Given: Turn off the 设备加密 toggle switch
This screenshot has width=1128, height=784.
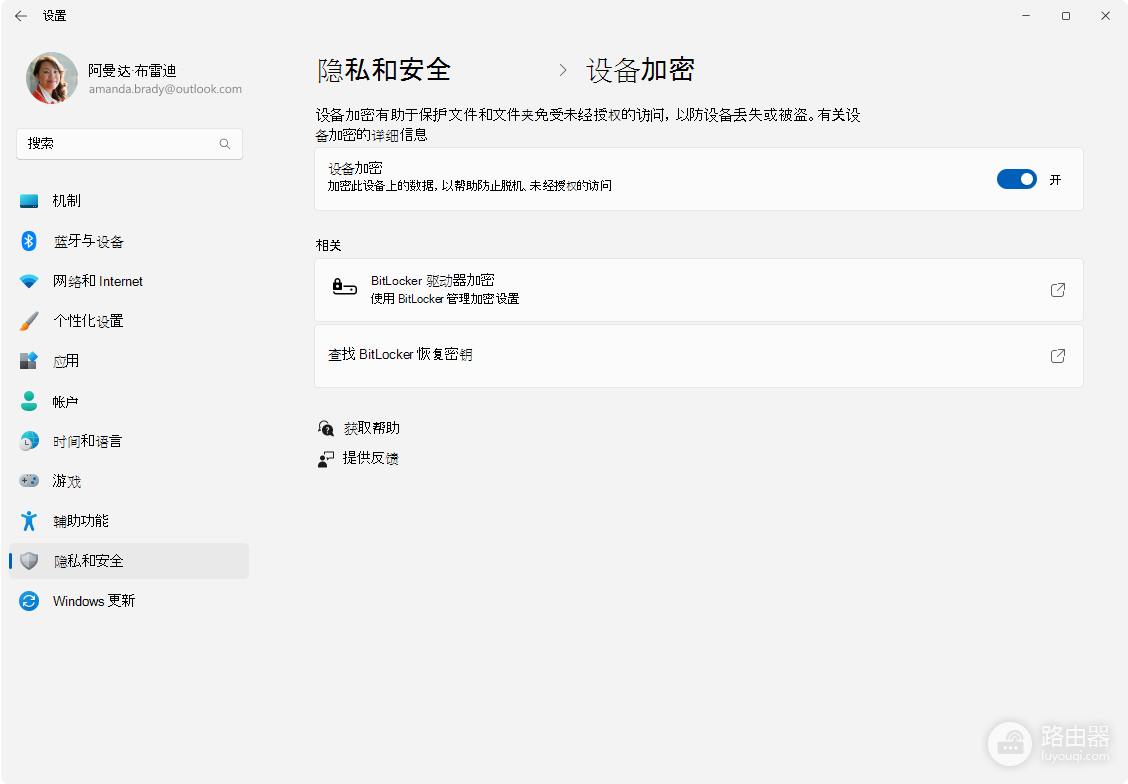Looking at the screenshot, I should pyautogui.click(x=1016, y=179).
